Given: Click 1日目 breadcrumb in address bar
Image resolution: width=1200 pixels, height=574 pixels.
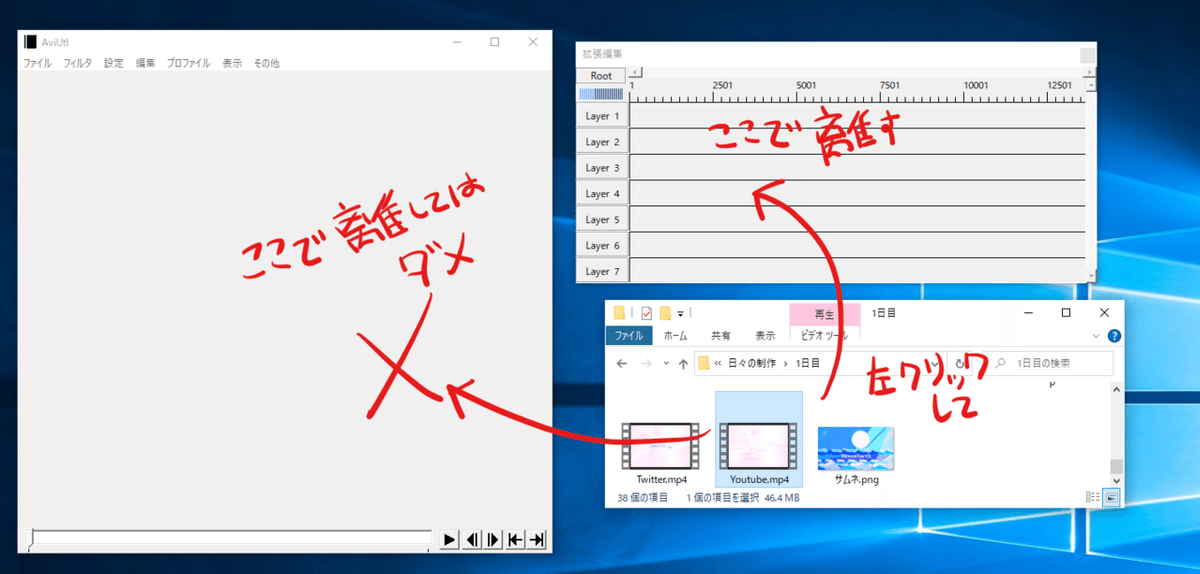Looking at the screenshot, I should point(807,363).
